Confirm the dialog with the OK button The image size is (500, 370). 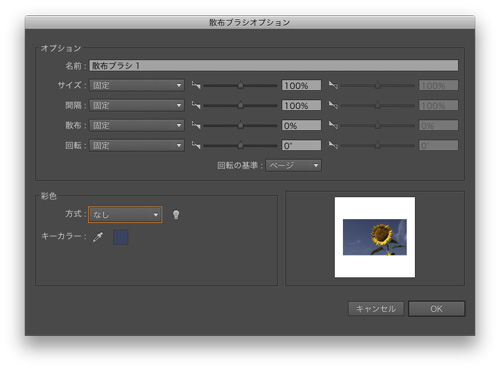pyautogui.click(x=436, y=309)
